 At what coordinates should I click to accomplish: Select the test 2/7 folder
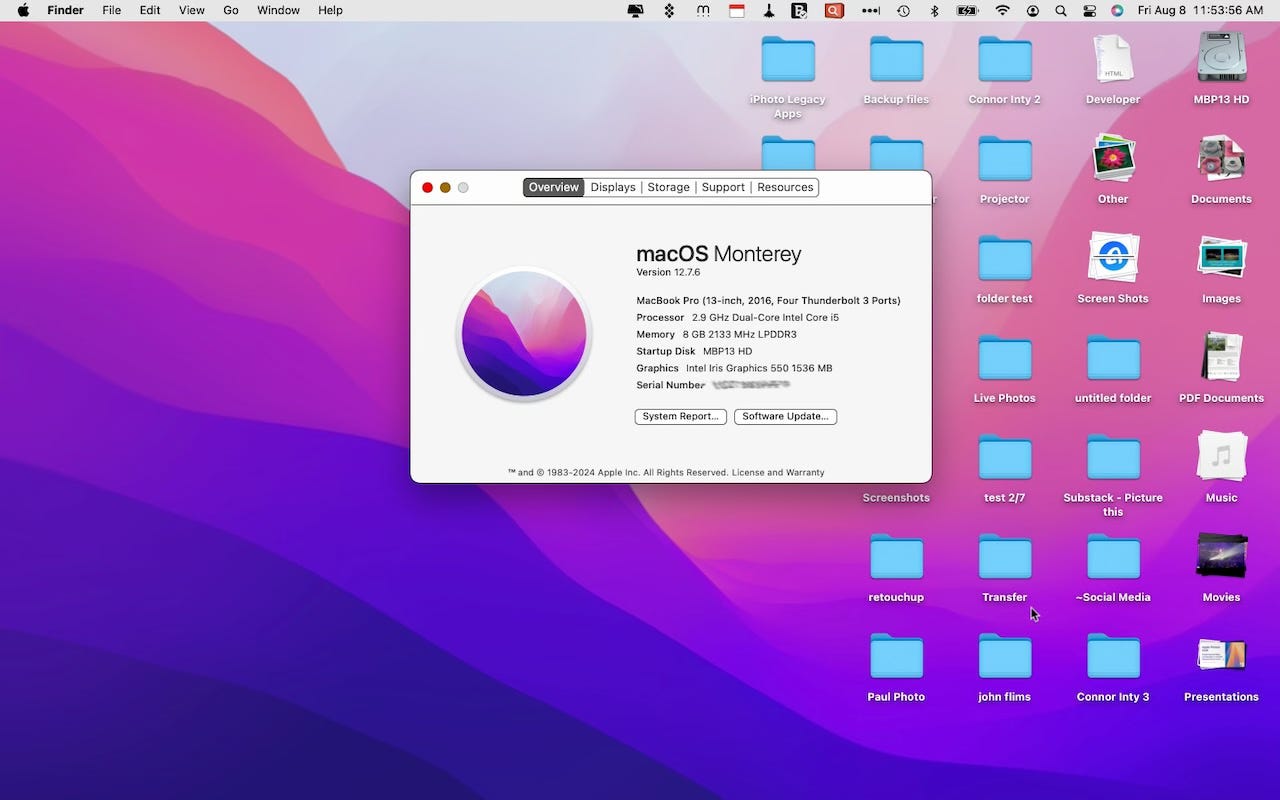tap(1005, 457)
